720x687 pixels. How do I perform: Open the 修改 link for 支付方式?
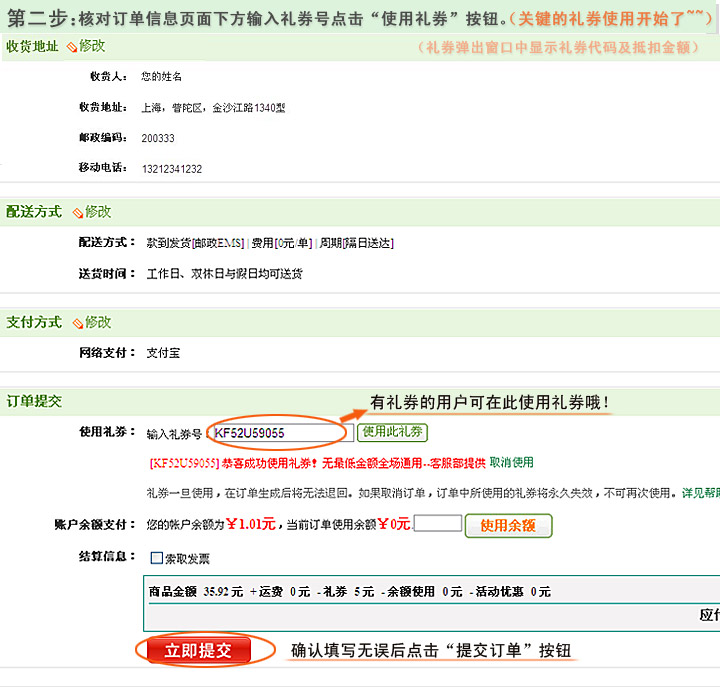click(x=98, y=322)
